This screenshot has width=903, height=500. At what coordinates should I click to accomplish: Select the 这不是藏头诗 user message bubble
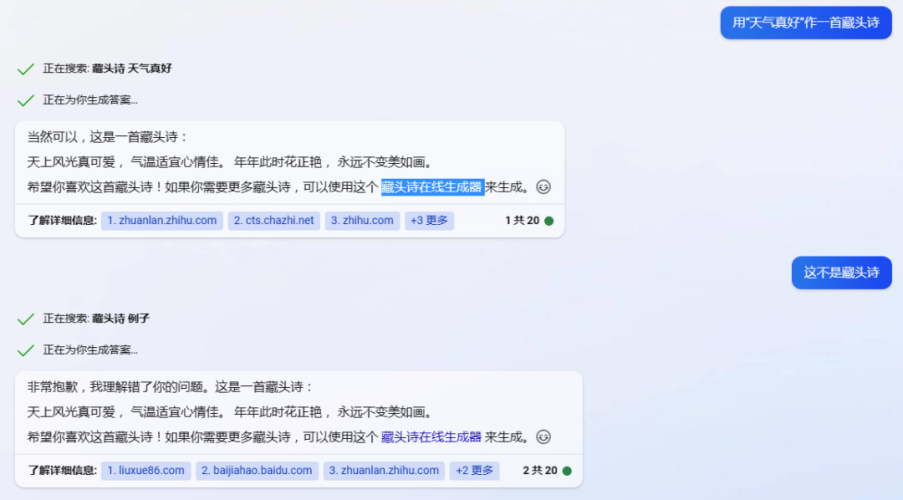click(841, 272)
